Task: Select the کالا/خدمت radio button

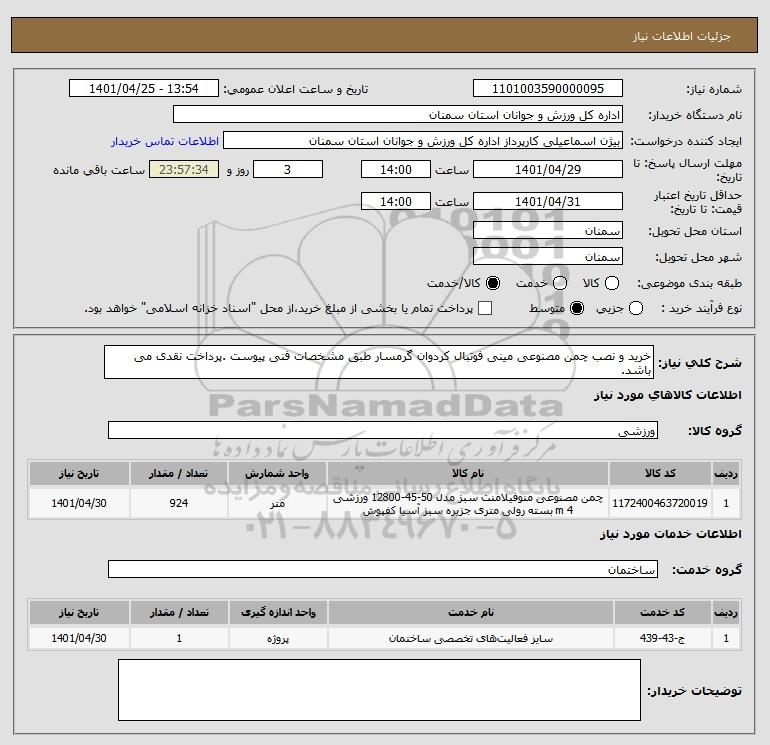Action: pyautogui.click(x=493, y=283)
